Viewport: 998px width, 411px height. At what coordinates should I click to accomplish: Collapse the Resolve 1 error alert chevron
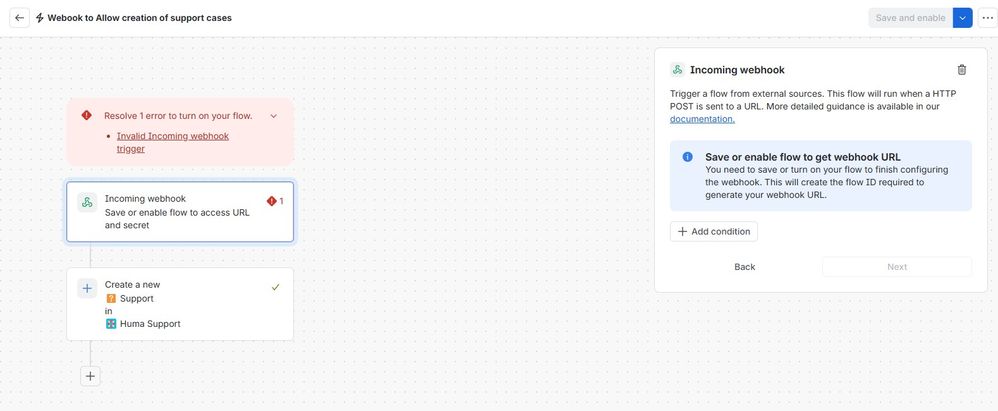click(274, 116)
